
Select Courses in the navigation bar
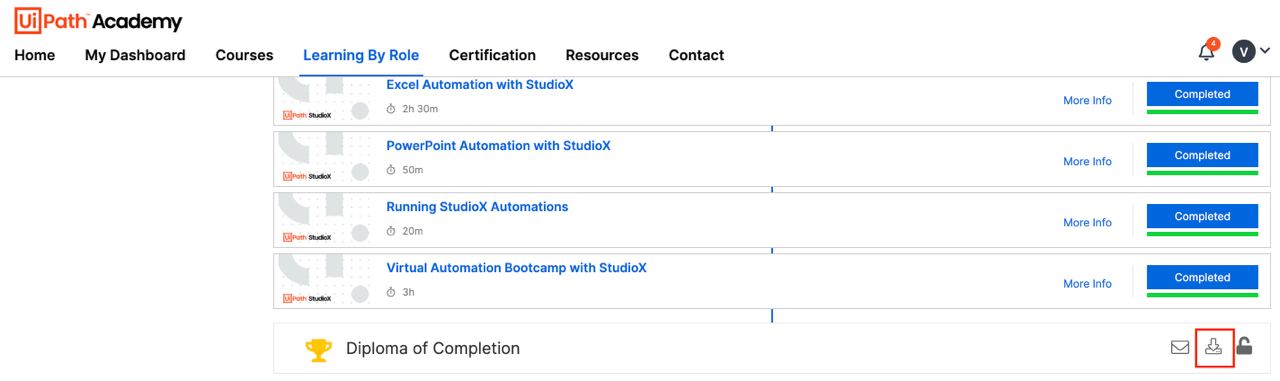(244, 55)
